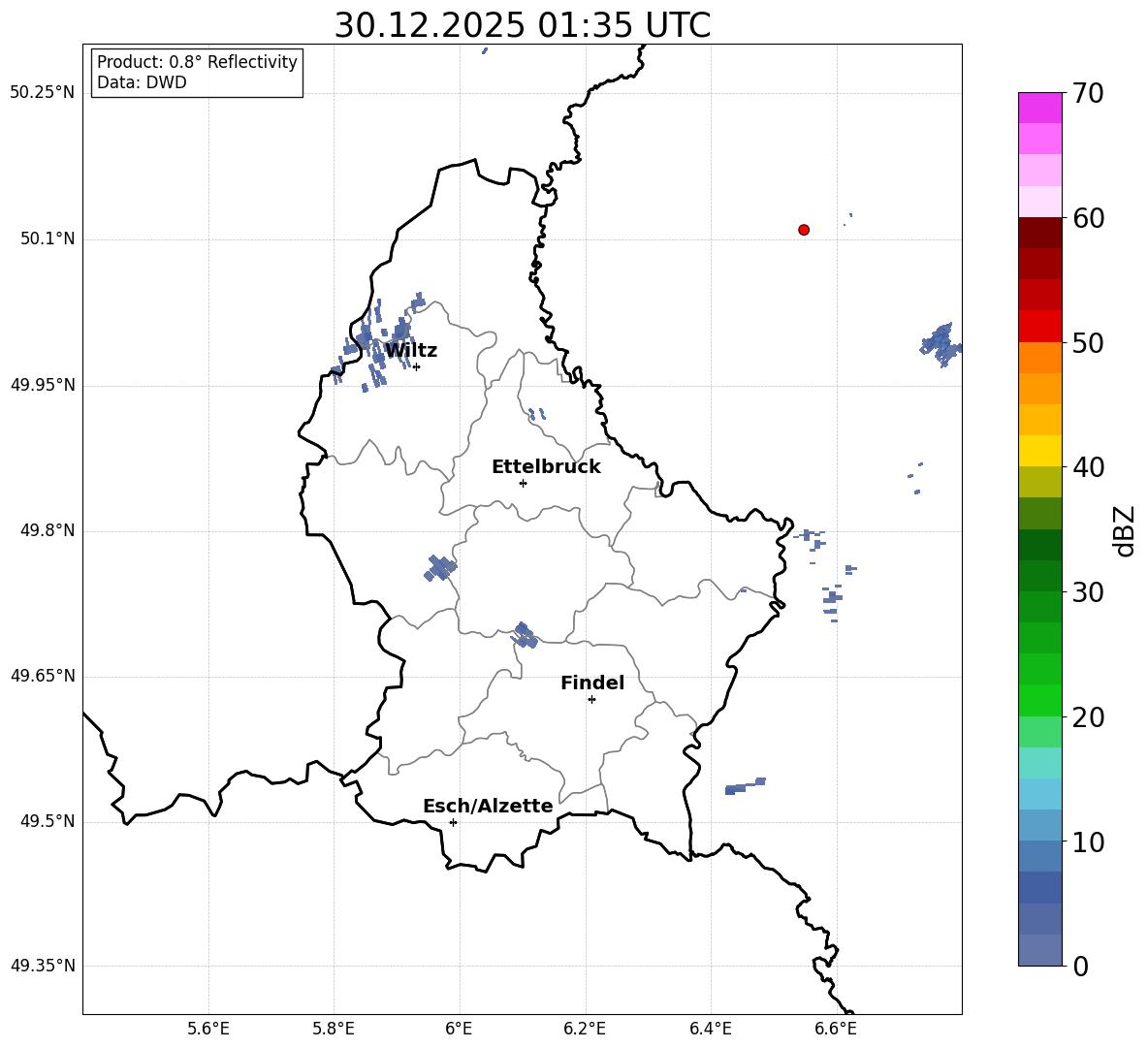Click the 6°E longitude label
Image resolution: width=1148 pixels, height=1048 pixels.
coord(459,1029)
